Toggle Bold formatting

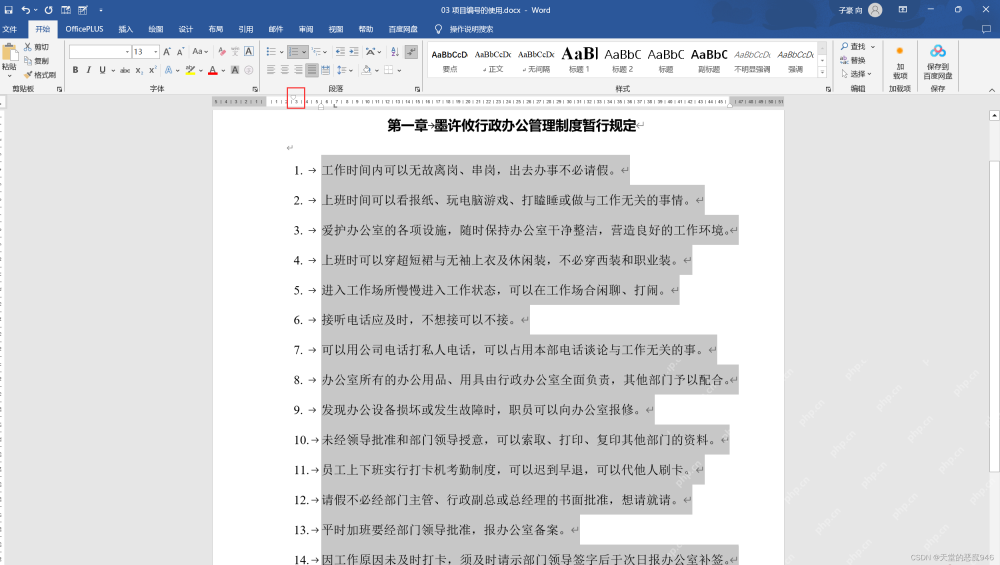[75, 70]
